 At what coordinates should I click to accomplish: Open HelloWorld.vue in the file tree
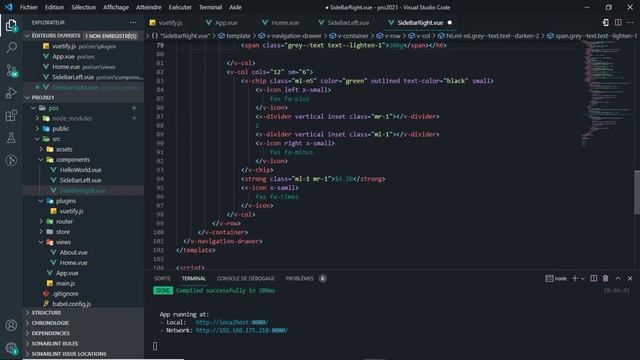(x=84, y=170)
